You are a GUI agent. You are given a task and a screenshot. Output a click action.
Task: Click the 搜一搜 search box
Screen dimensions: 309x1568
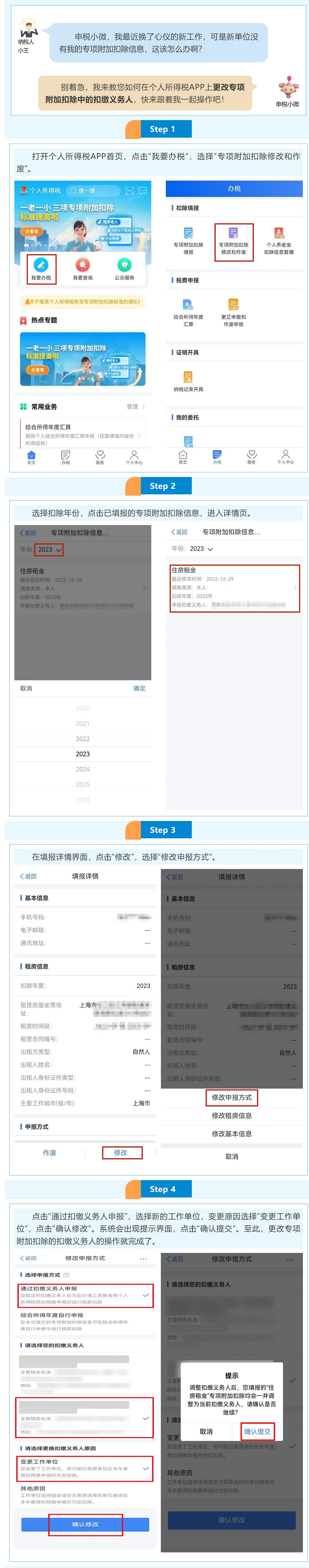[92, 191]
